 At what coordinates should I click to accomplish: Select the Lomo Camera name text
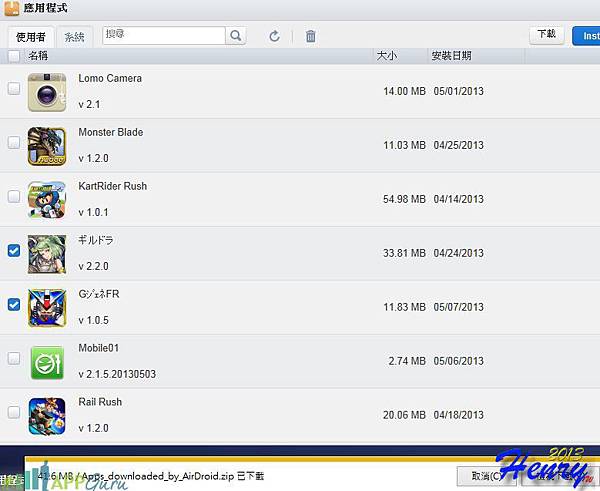(x=110, y=78)
